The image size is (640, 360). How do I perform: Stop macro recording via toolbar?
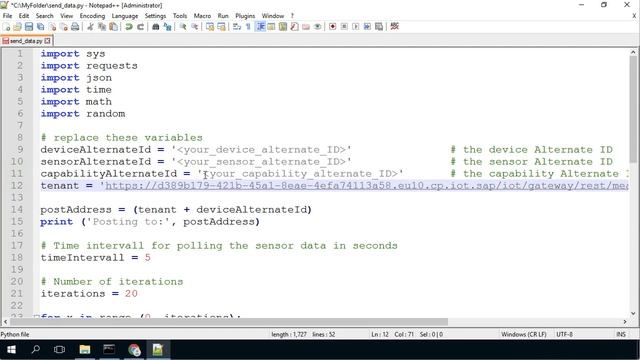click(x=344, y=27)
